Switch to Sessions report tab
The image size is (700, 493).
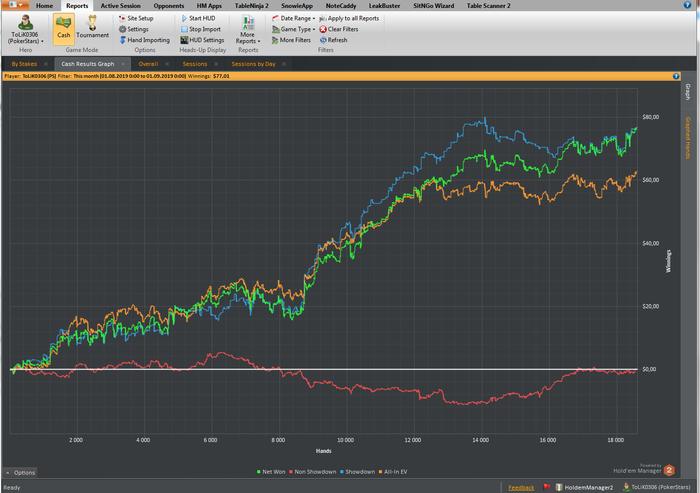[195, 64]
